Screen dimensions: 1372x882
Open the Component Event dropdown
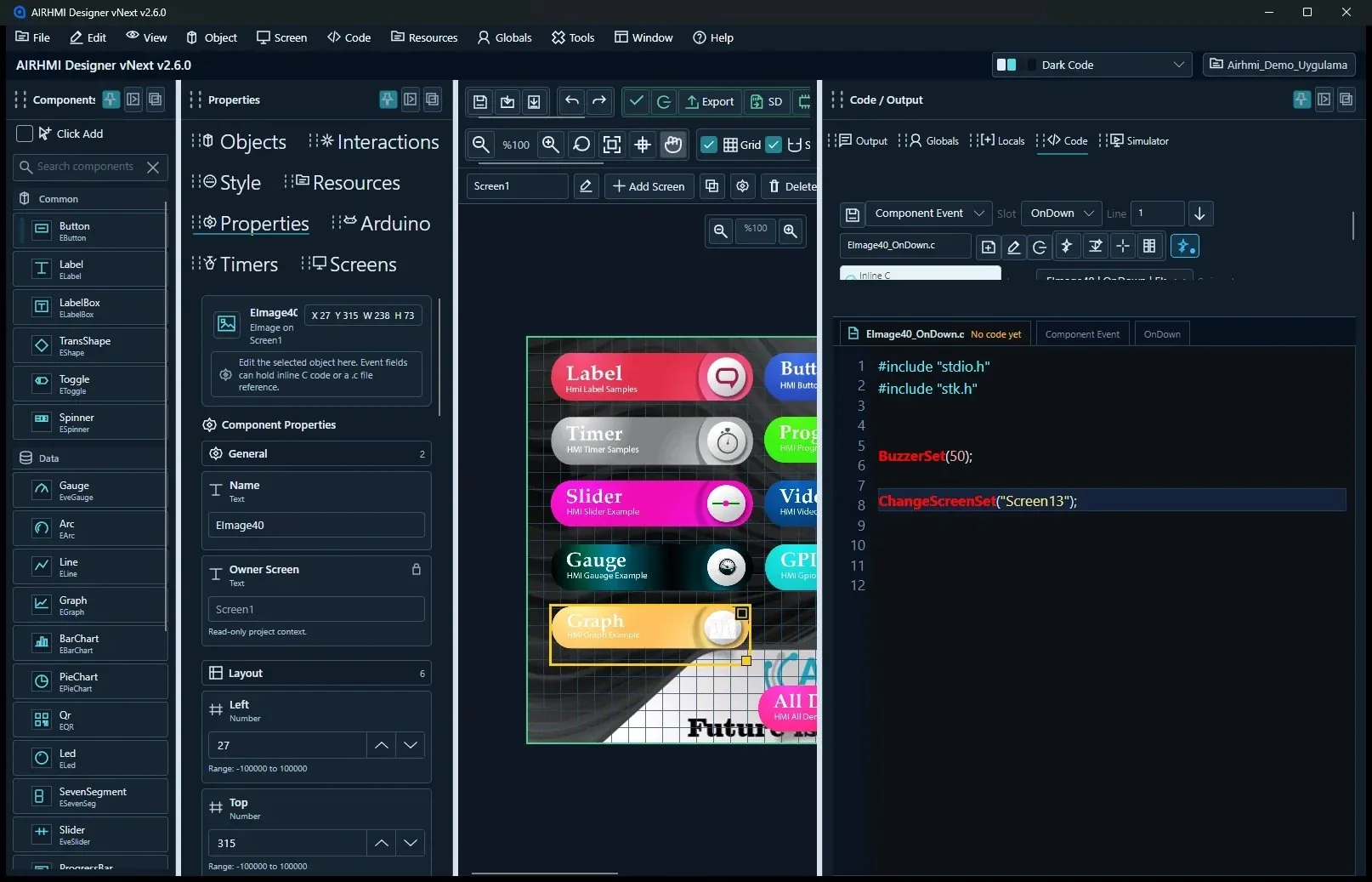pos(929,213)
